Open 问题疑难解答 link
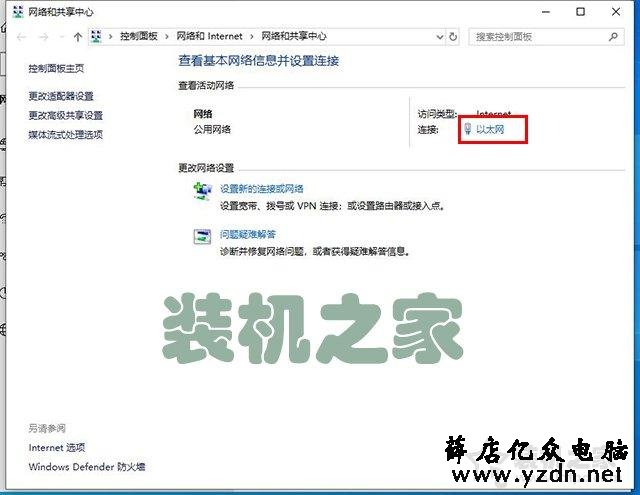Image resolution: width=640 pixels, height=495 pixels. click(248, 234)
